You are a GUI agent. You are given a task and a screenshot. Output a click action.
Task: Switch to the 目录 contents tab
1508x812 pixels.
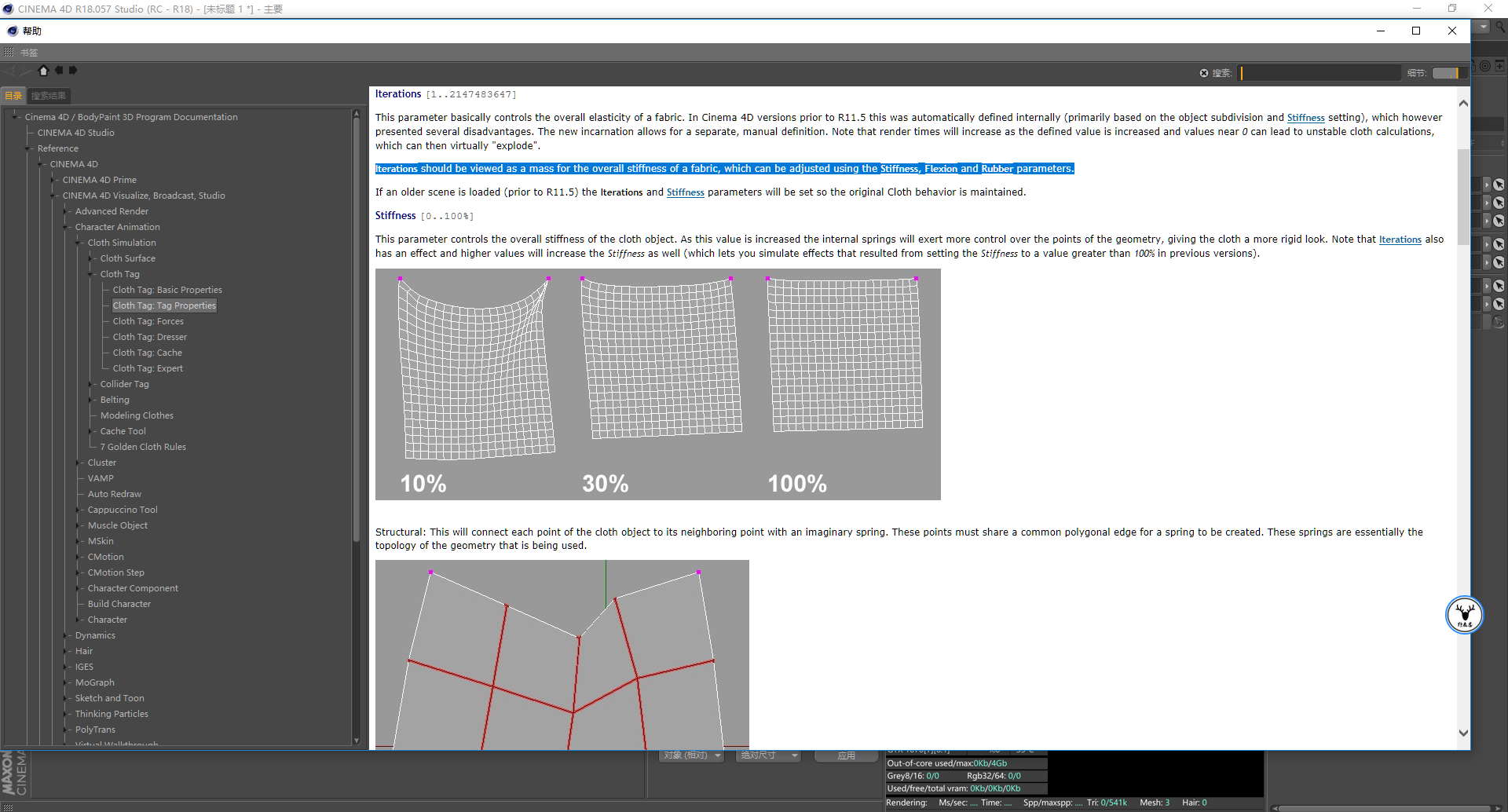pyautogui.click(x=13, y=96)
